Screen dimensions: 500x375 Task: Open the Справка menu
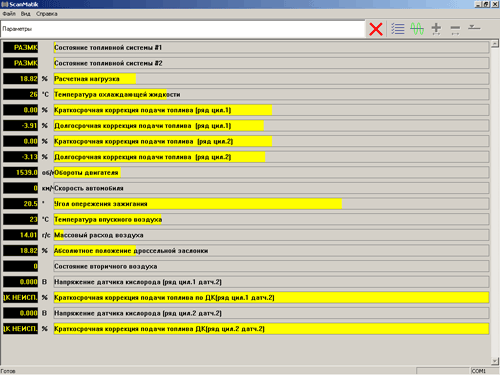point(47,14)
